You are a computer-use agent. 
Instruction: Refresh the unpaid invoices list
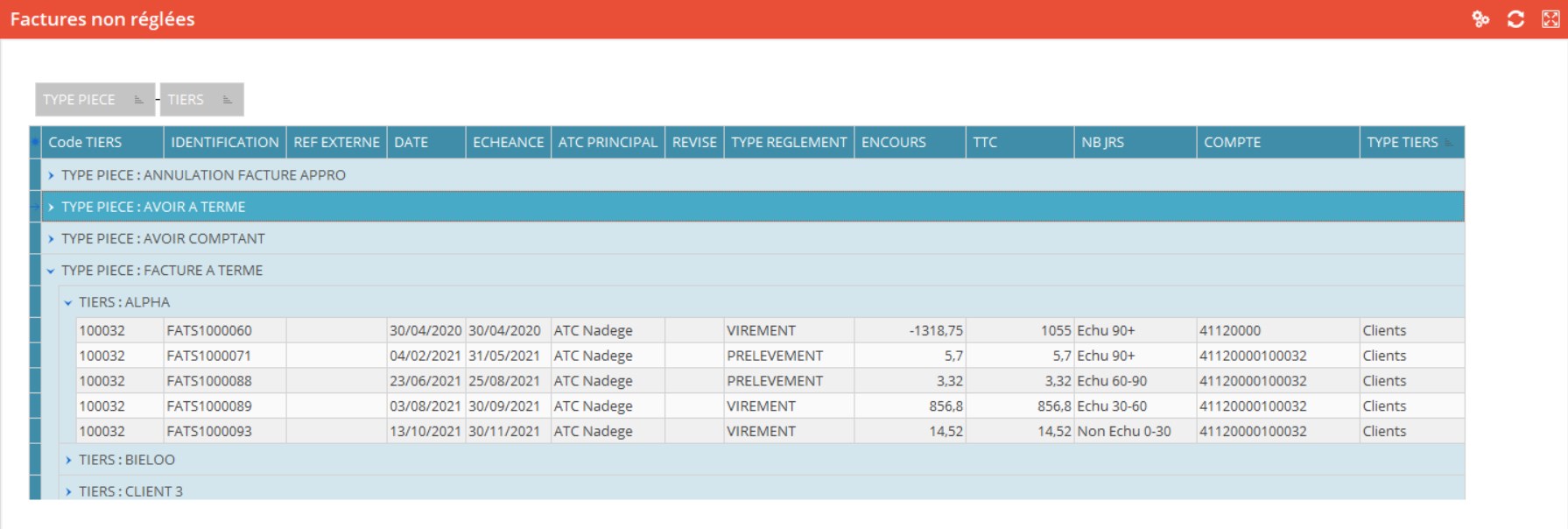tap(1515, 19)
